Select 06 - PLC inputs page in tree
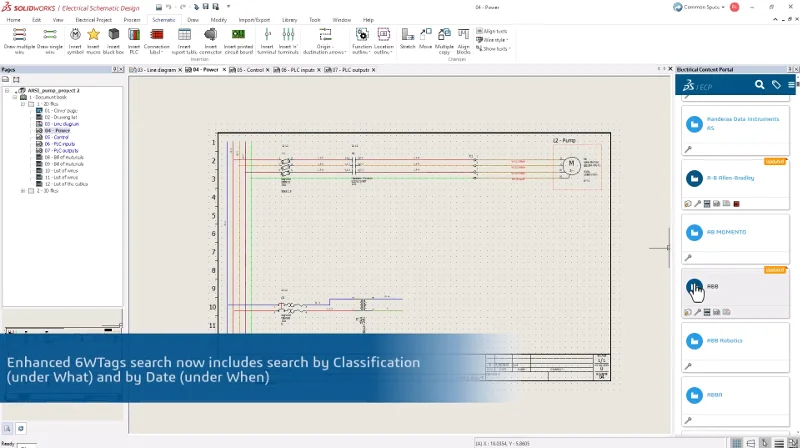 pyautogui.click(x=58, y=143)
